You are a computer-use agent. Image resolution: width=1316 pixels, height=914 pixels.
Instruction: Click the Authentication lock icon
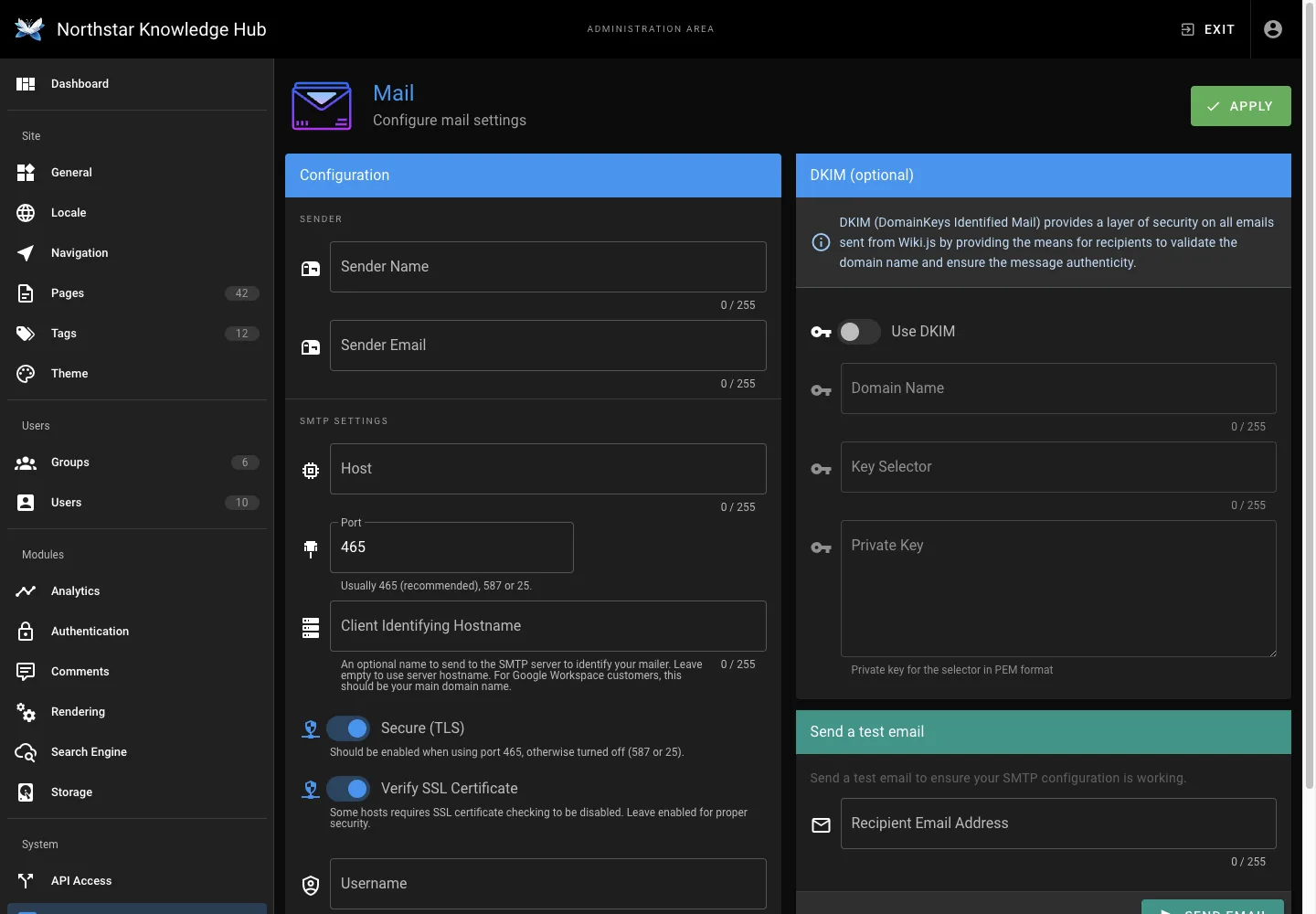coord(26,632)
